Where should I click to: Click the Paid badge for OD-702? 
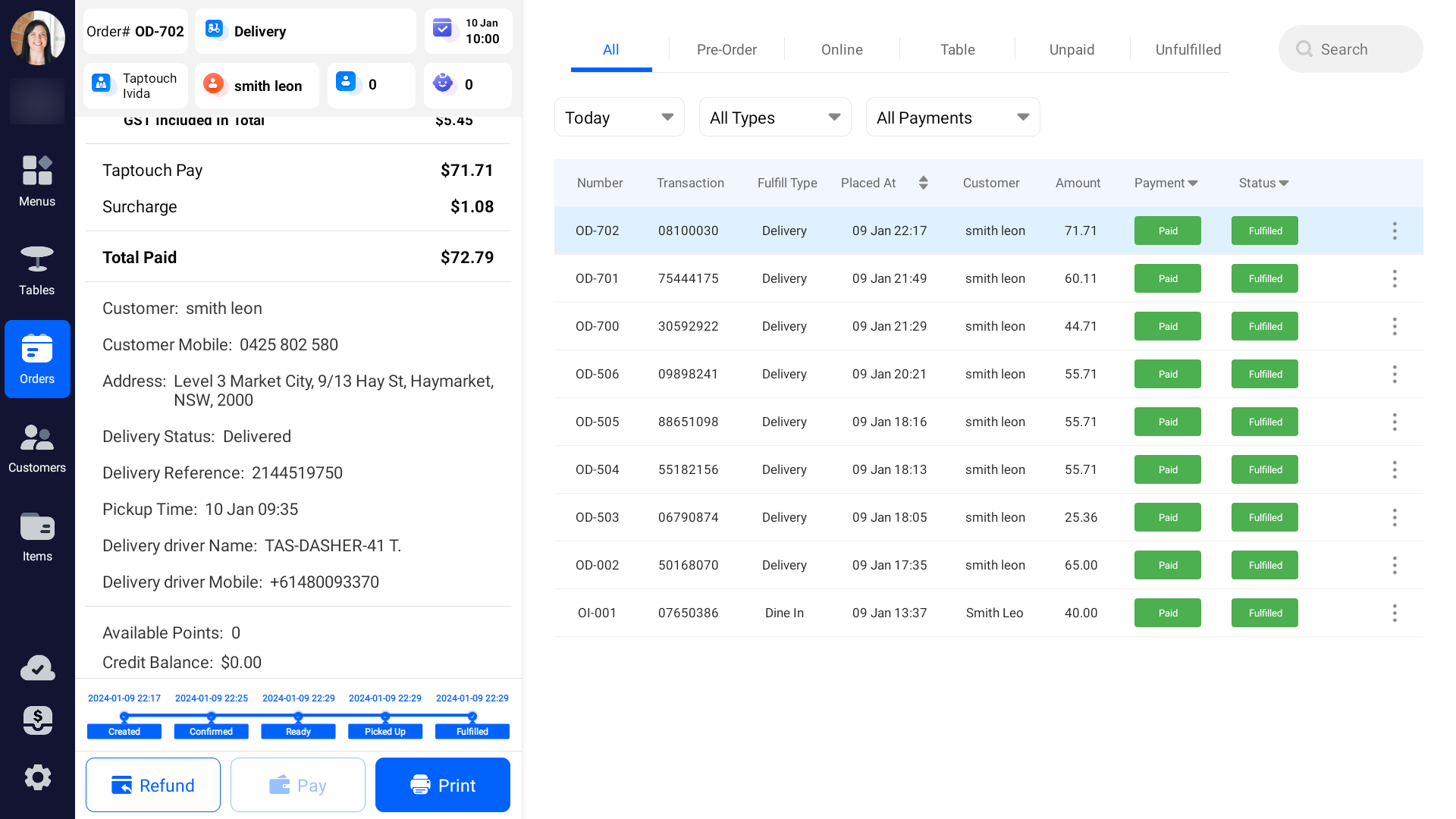pyautogui.click(x=1168, y=231)
